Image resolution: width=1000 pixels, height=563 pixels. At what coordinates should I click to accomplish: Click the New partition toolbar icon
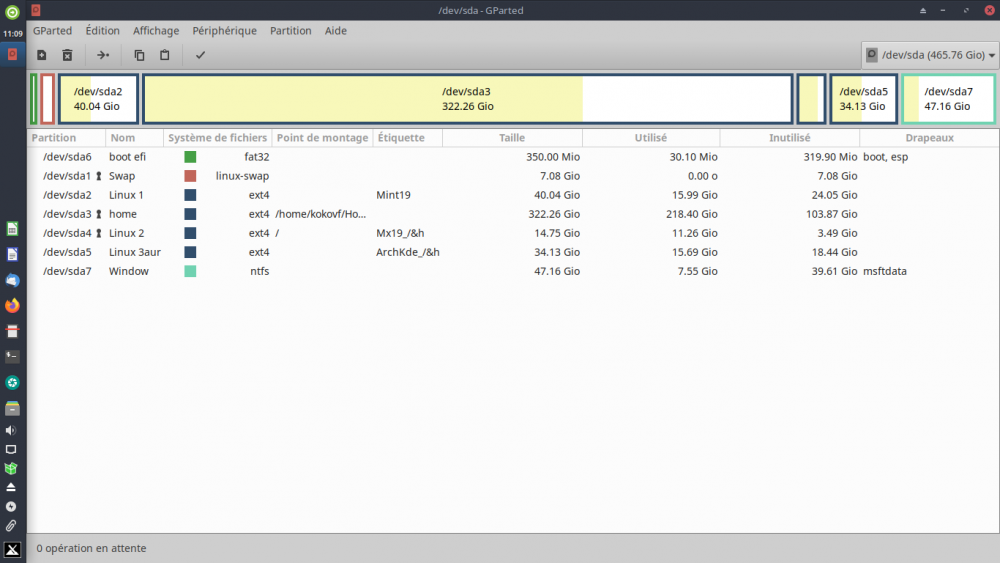click(41, 55)
